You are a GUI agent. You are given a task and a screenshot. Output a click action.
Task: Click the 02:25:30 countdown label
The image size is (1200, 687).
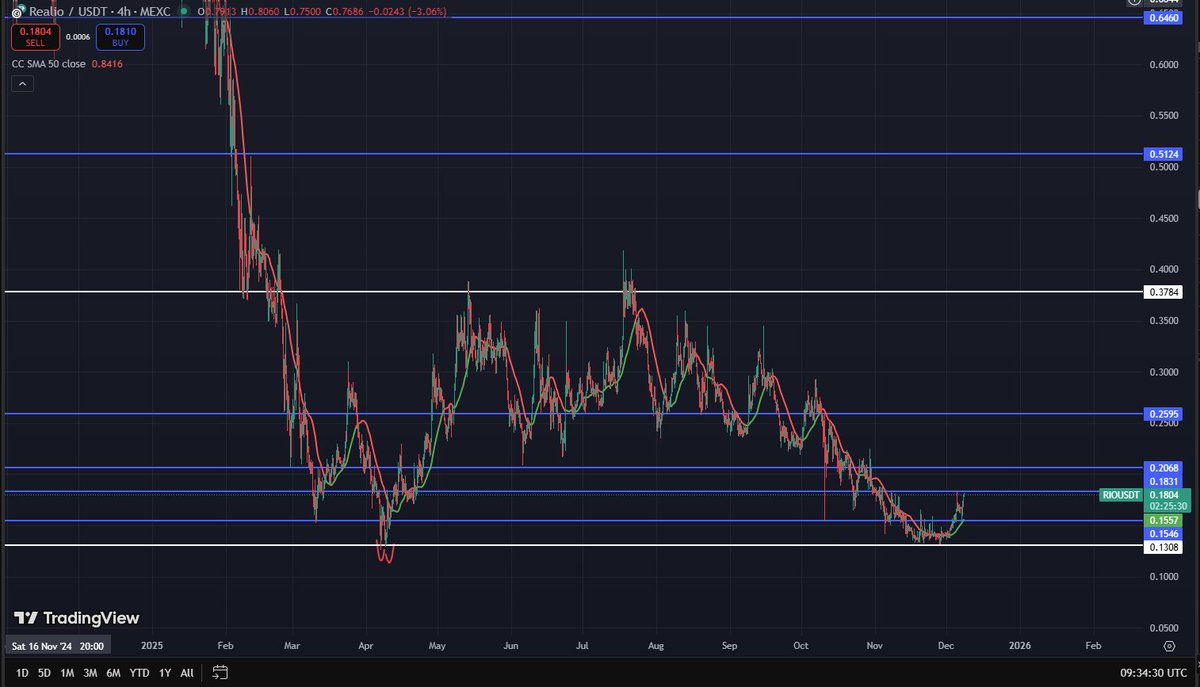tap(1166, 506)
